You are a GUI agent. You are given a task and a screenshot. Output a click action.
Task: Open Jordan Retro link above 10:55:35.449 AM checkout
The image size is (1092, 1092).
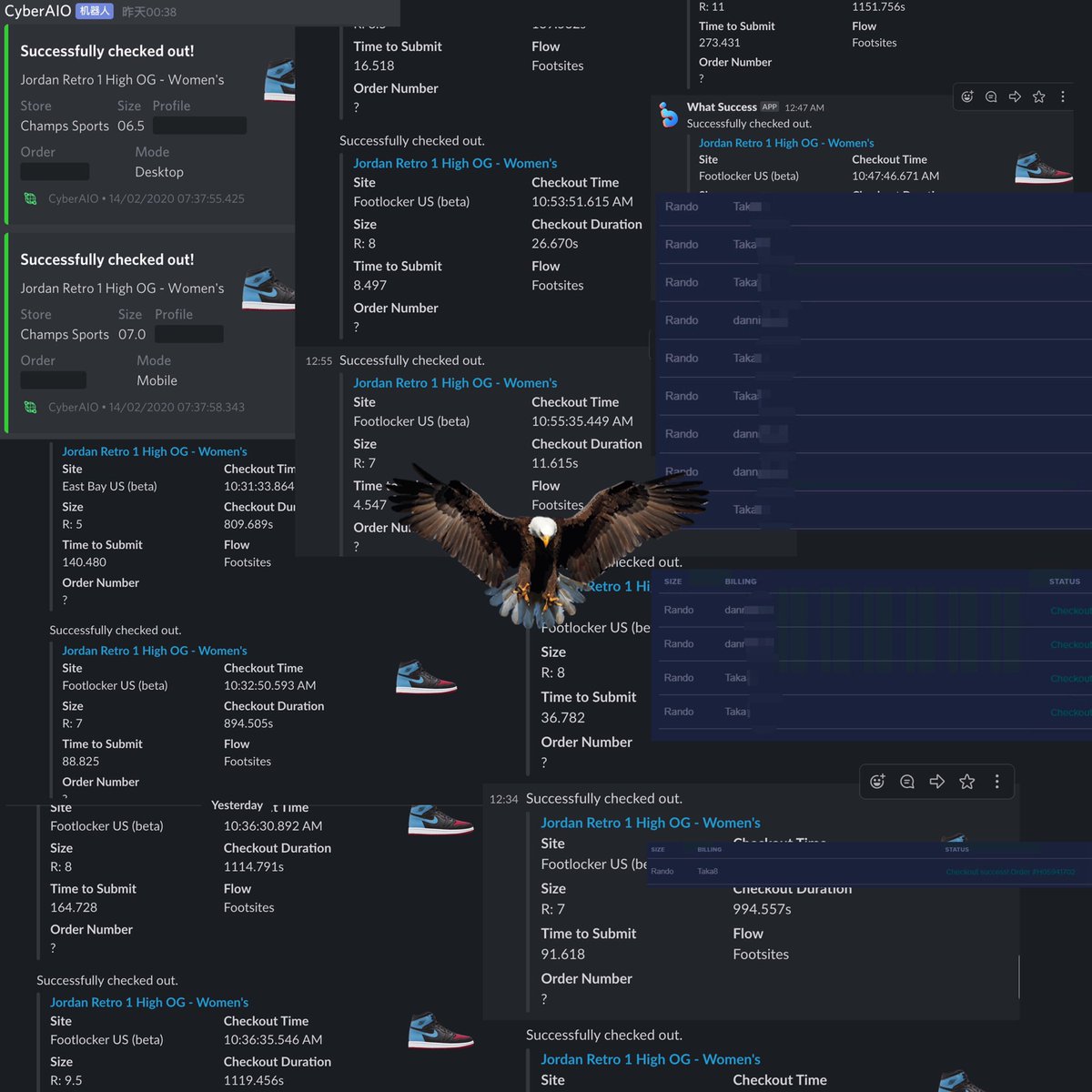pos(455,383)
